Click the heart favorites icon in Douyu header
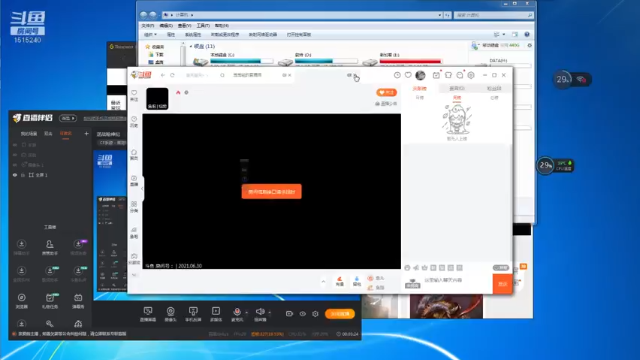Screen dimensions: 640x360 [408, 75]
